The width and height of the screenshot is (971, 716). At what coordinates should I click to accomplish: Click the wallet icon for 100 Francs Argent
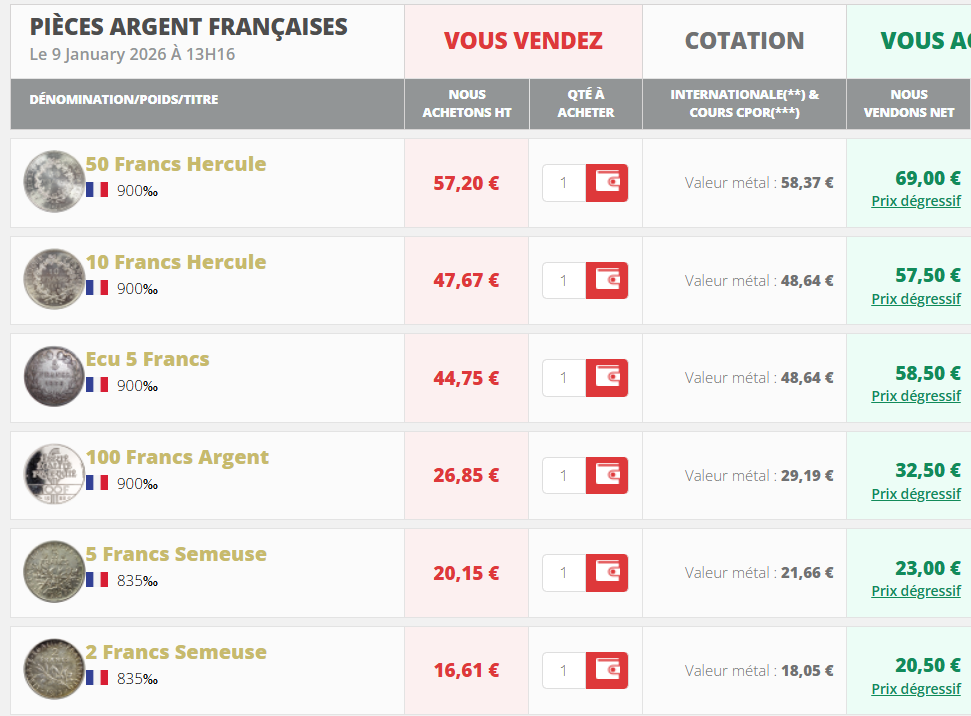pos(606,475)
